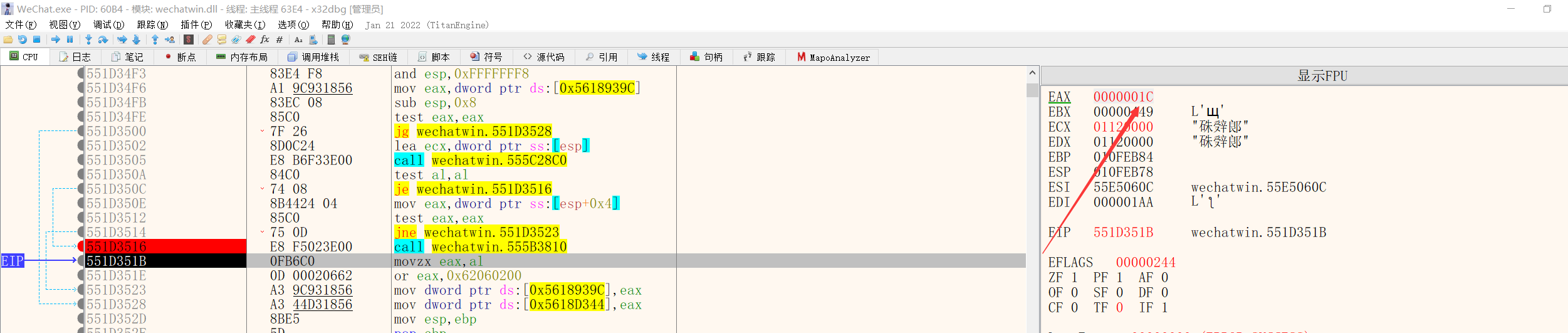Click the EFLAGS value 00000244
Viewport: 1568px width, 333px height.
tap(1146, 262)
